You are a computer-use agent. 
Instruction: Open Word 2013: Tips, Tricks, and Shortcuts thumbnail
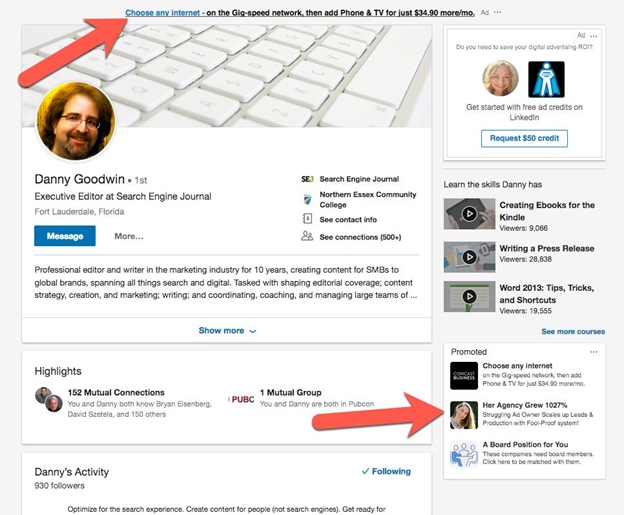(x=470, y=297)
